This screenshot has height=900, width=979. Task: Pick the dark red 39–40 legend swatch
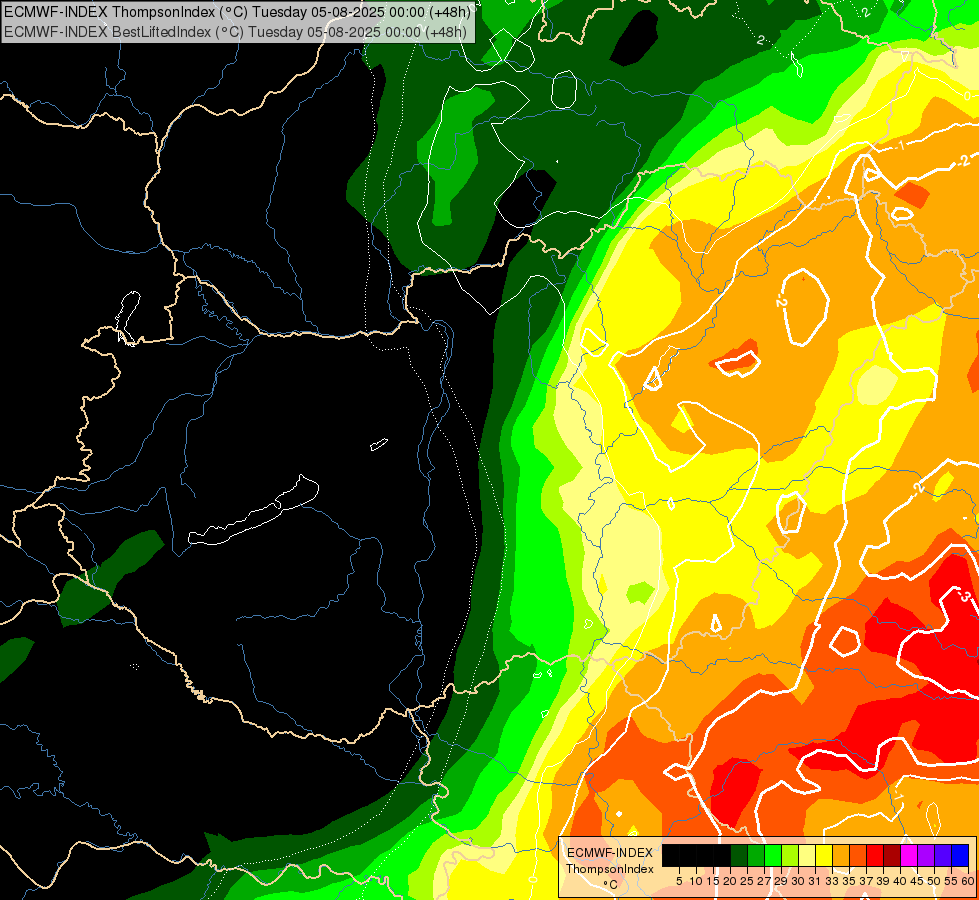pos(892,855)
